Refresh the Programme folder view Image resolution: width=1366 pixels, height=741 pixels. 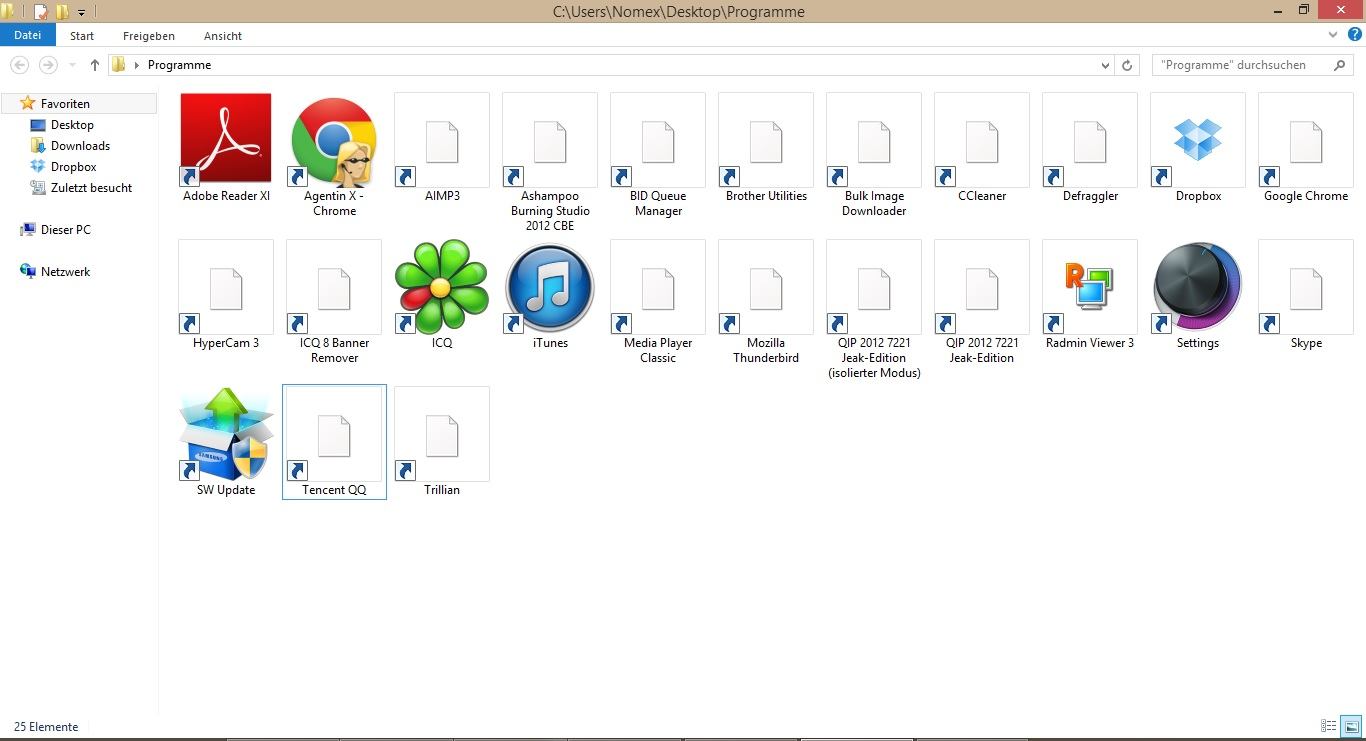(1127, 65)
